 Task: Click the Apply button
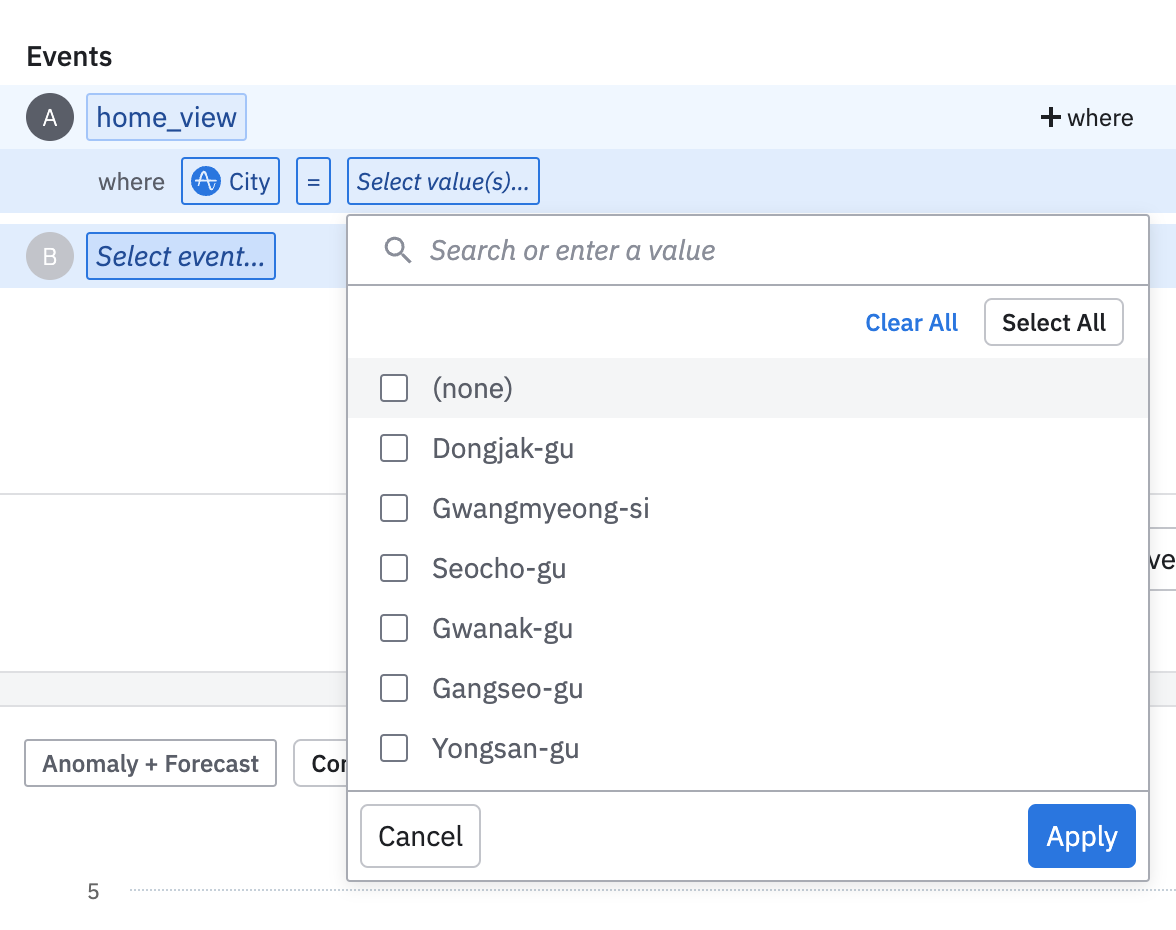(x=1081, y=836)
